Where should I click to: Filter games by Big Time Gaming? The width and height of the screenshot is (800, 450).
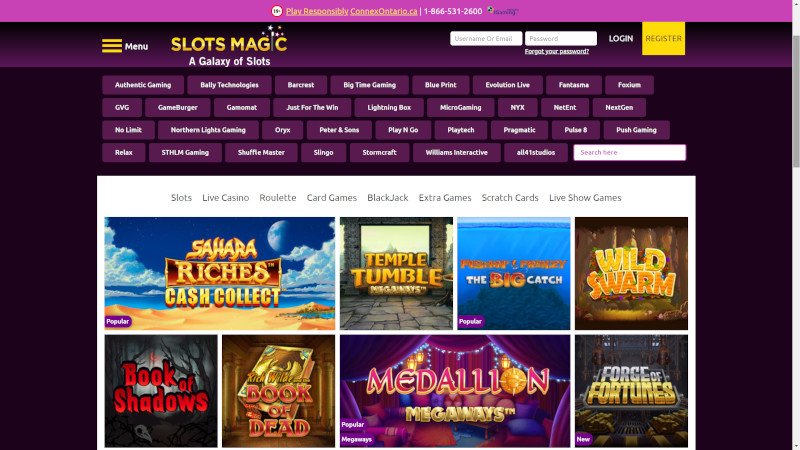pyautogui.click(x=369, y=85)
